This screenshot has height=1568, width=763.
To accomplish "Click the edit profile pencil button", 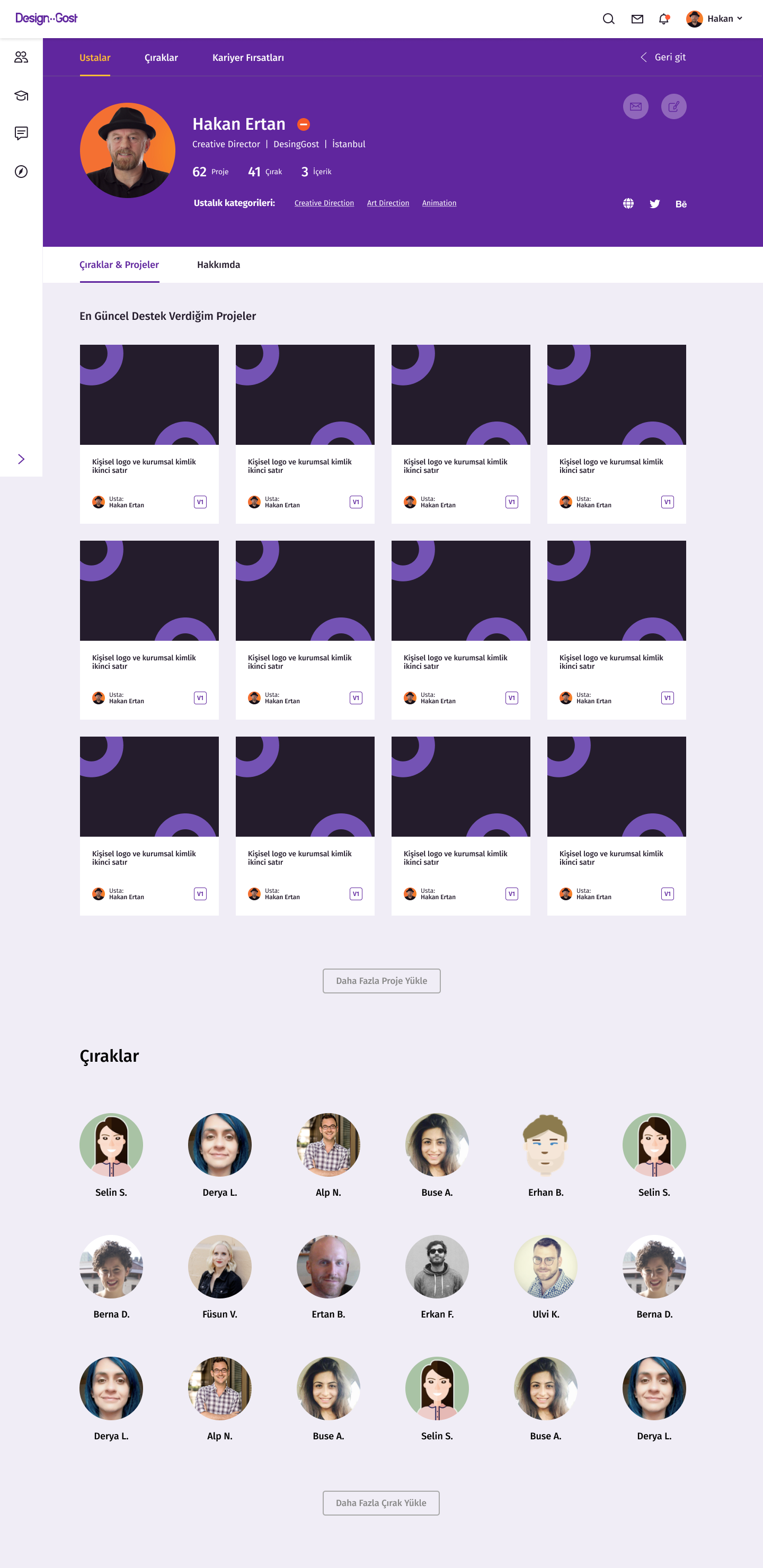I will click(x=673, y=106).
